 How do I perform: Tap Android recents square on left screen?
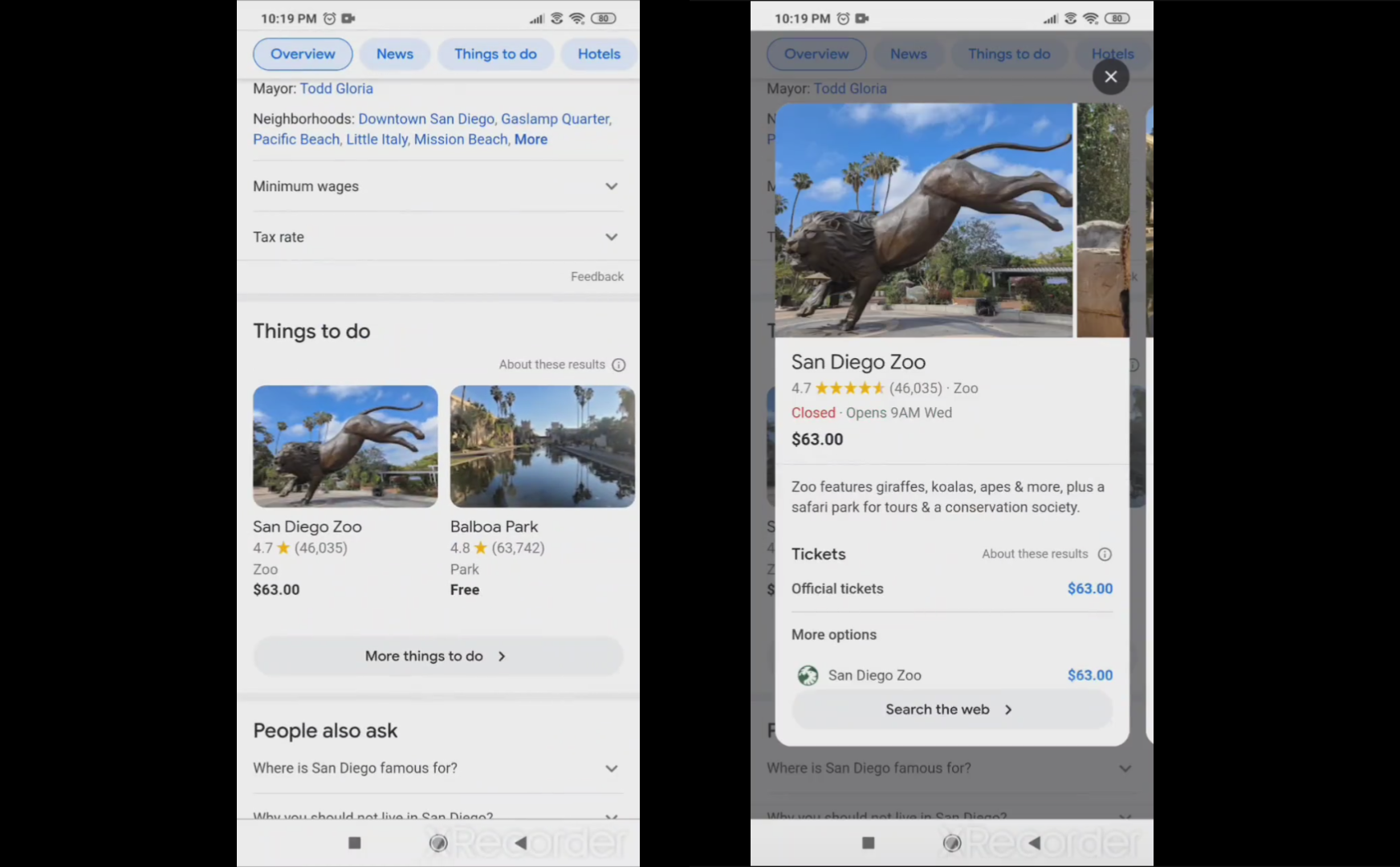(x=355, y=843)
